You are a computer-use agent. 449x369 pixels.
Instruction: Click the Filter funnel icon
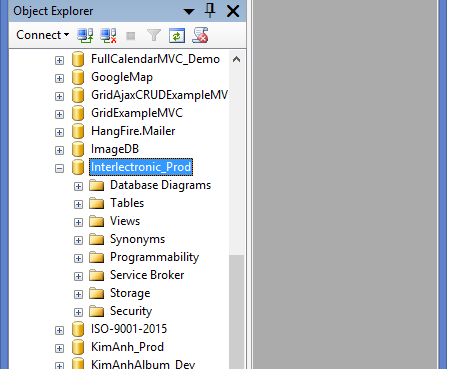click(154, 35)
